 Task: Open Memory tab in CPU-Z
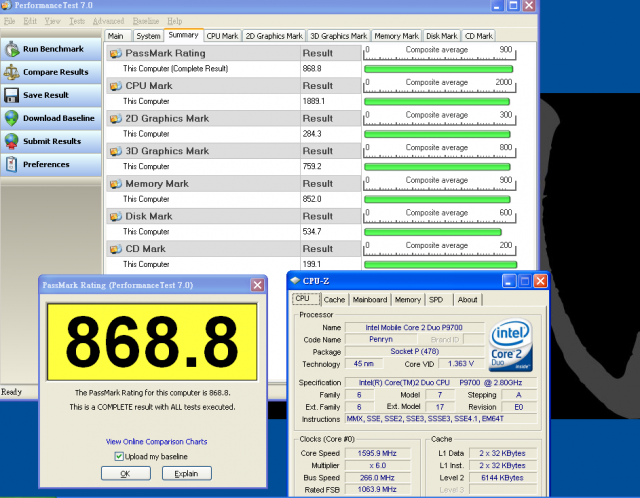coord(408,300)
